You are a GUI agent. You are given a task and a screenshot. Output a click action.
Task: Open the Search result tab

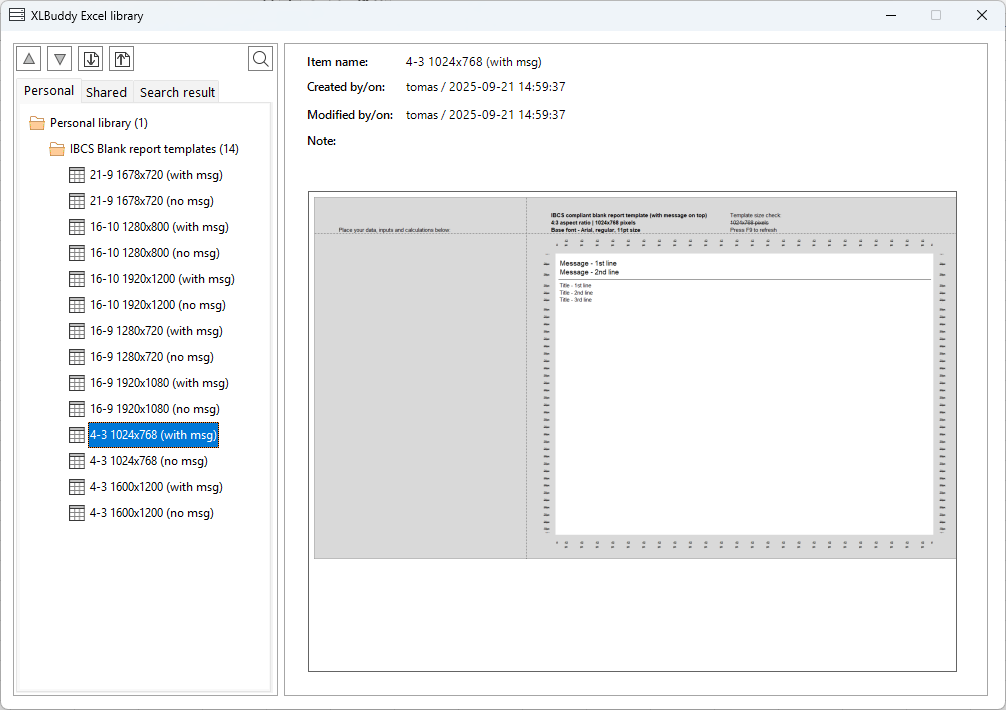177,92
